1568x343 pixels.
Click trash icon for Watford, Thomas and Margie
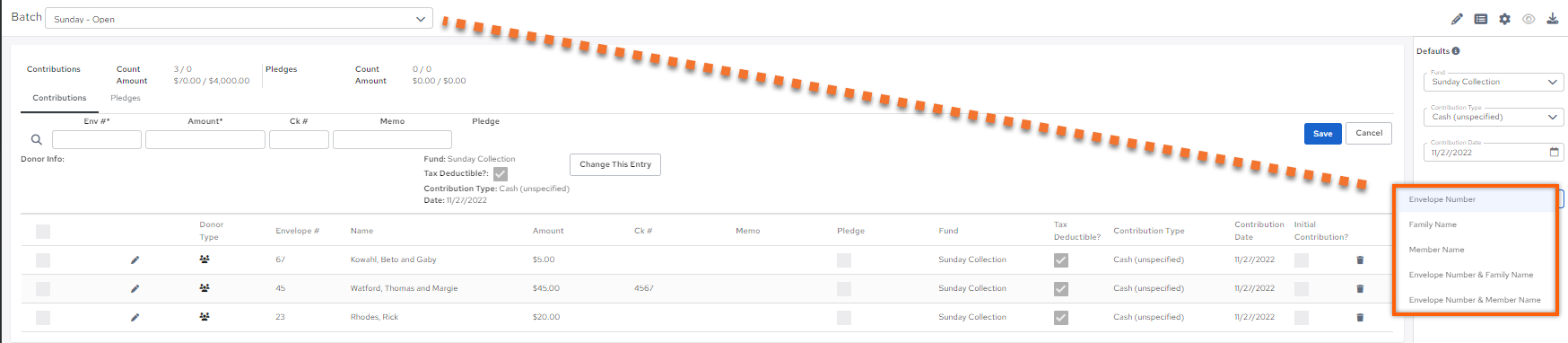click(x=1360, y=288)
